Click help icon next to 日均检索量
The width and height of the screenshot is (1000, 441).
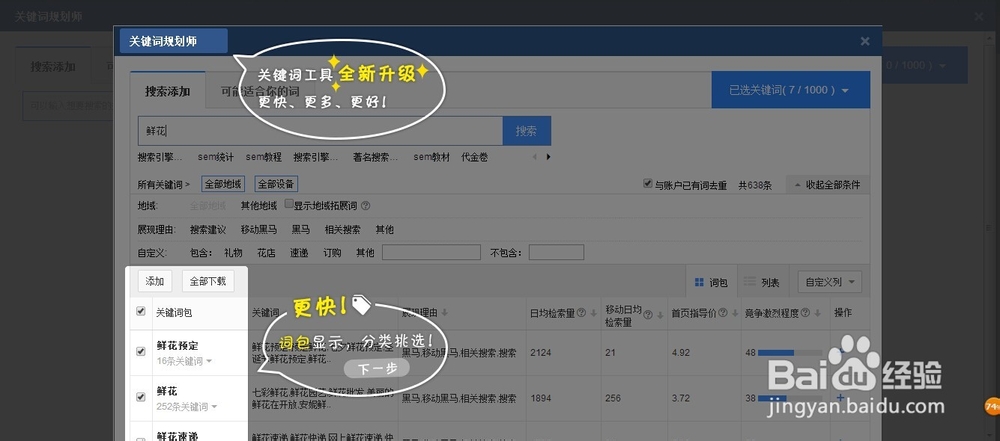pyautogui.click(x=581, y=313)
